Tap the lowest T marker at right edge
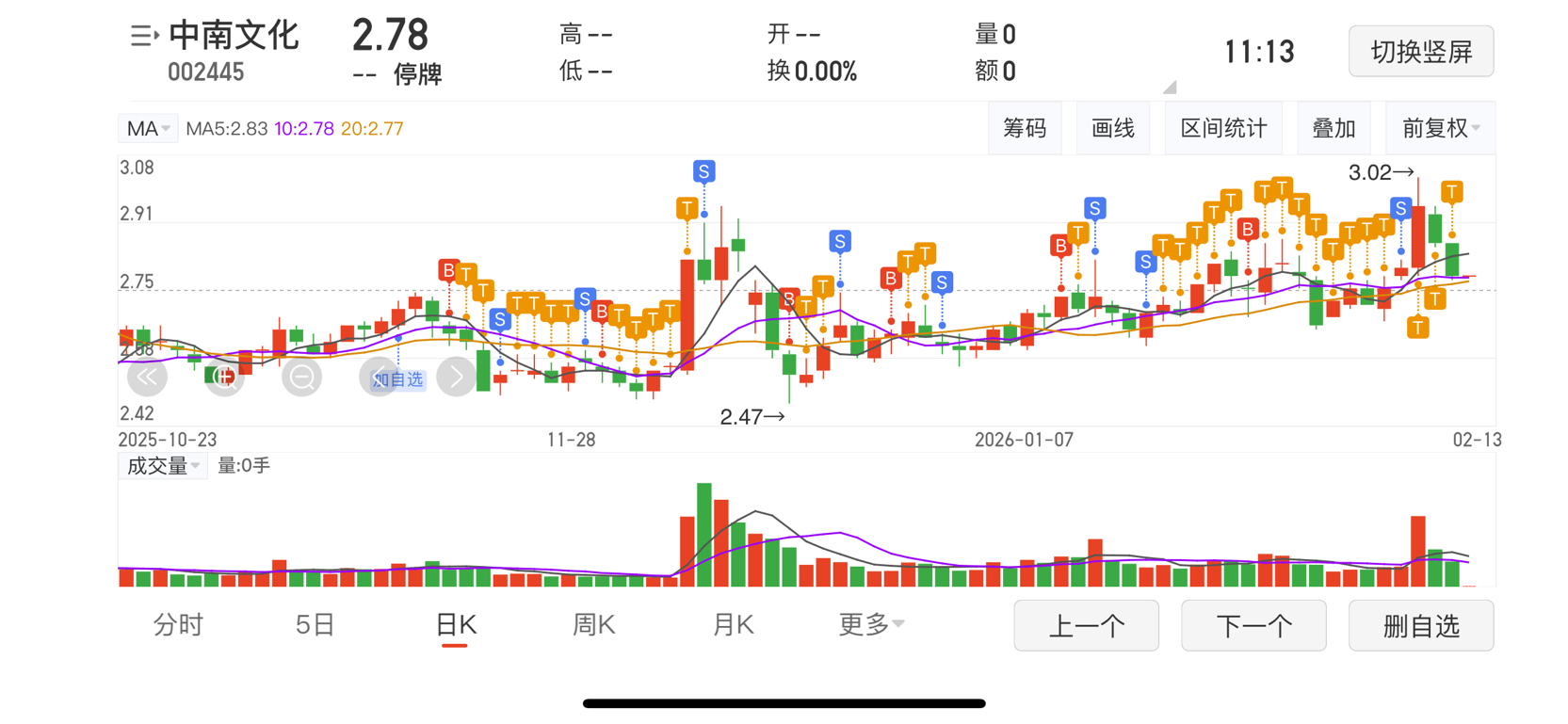Viewport: 1568px width, 724px height. (x=1417, y=327)
